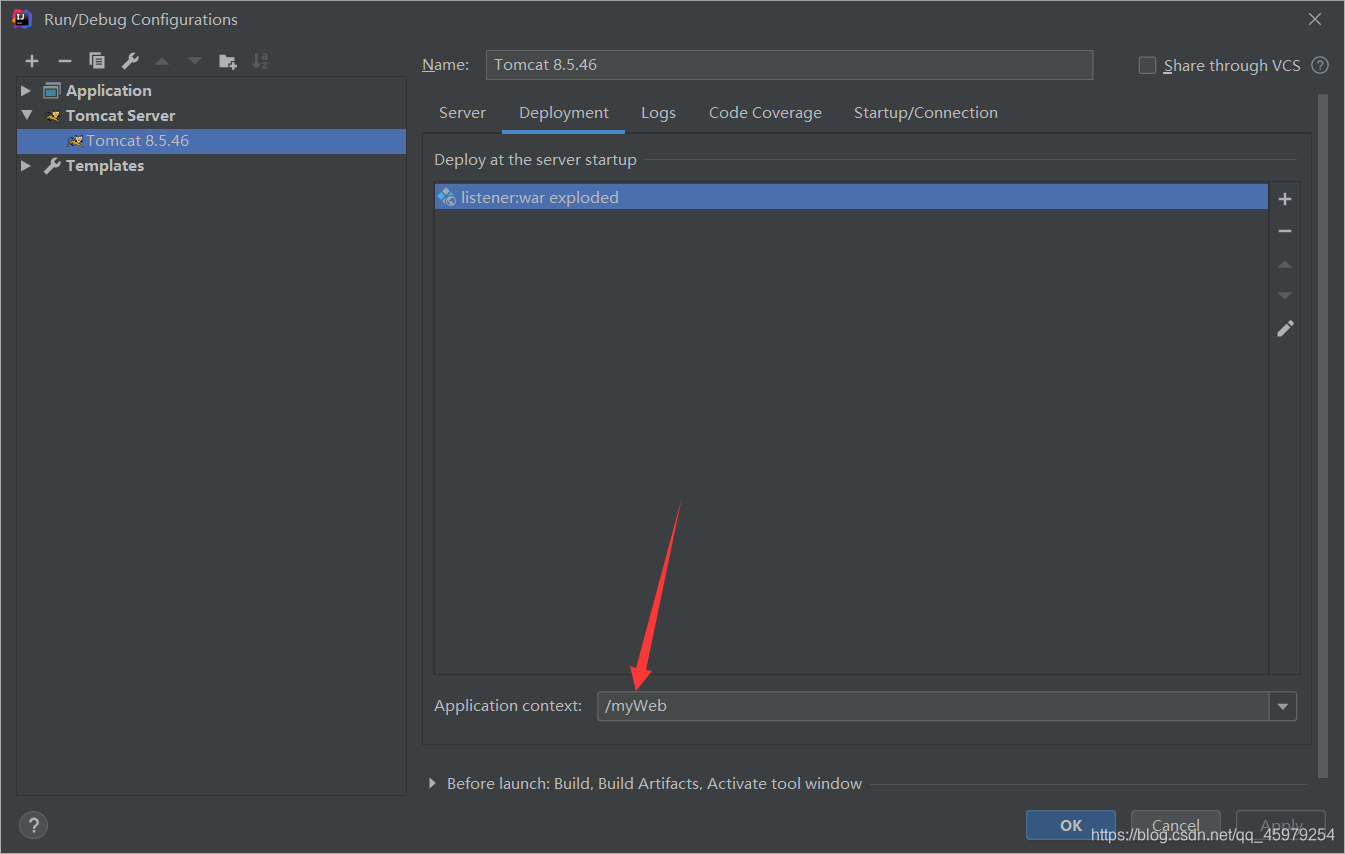Click the Application folder icon in tree
Screen dimensions: 1345x854
click(x=52, y=90)
